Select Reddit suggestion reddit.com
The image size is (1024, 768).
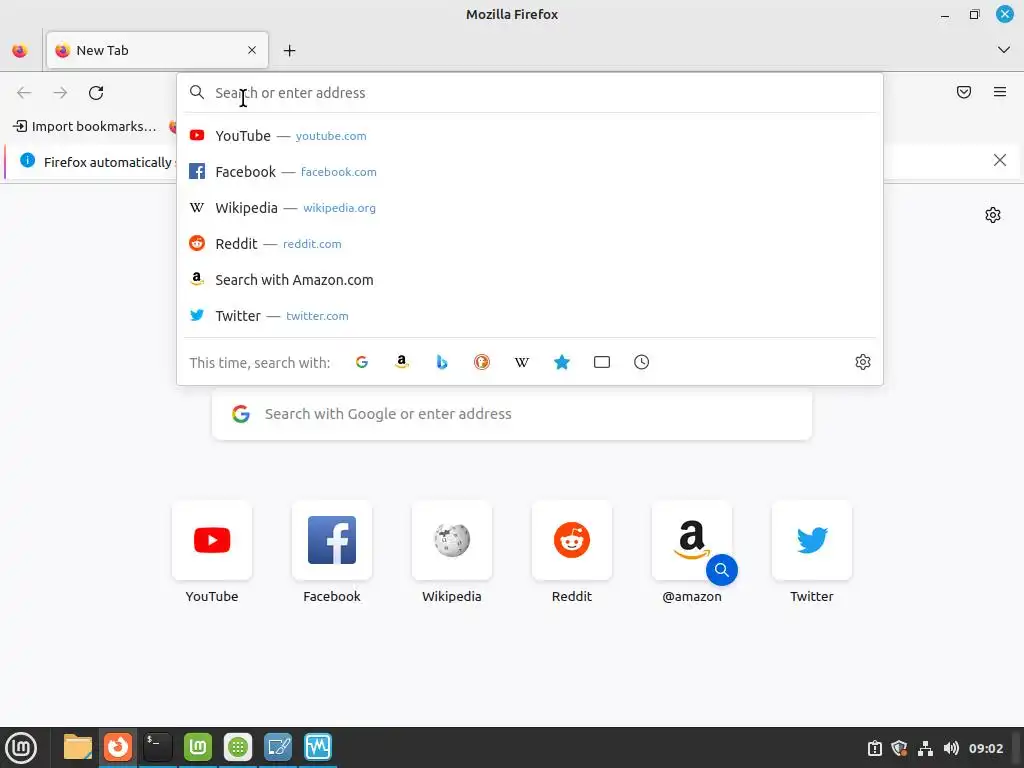[530, 244]
